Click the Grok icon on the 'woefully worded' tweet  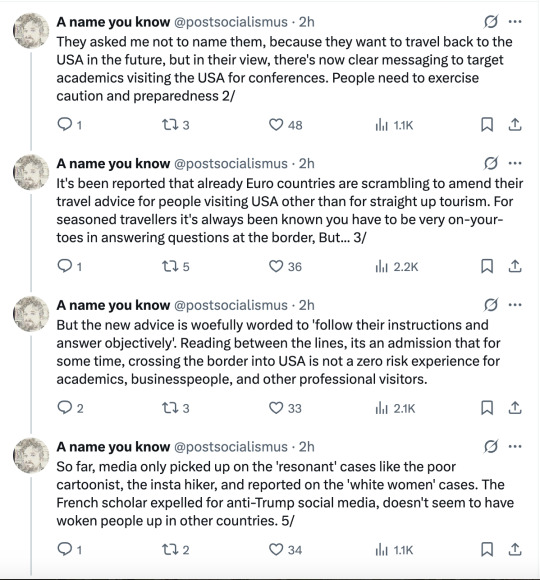click(x=491, y=305)
